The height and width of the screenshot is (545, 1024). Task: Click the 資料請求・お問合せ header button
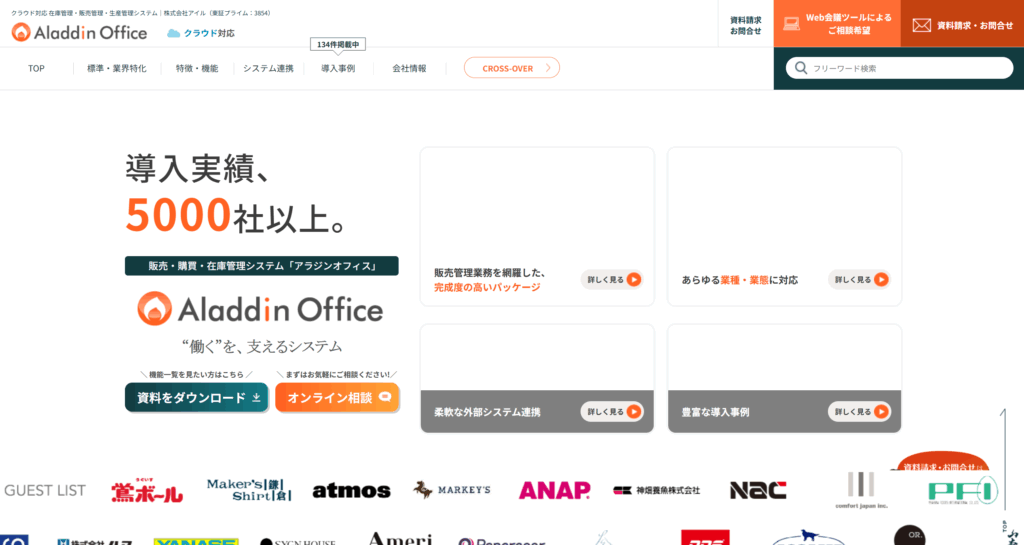962,23
